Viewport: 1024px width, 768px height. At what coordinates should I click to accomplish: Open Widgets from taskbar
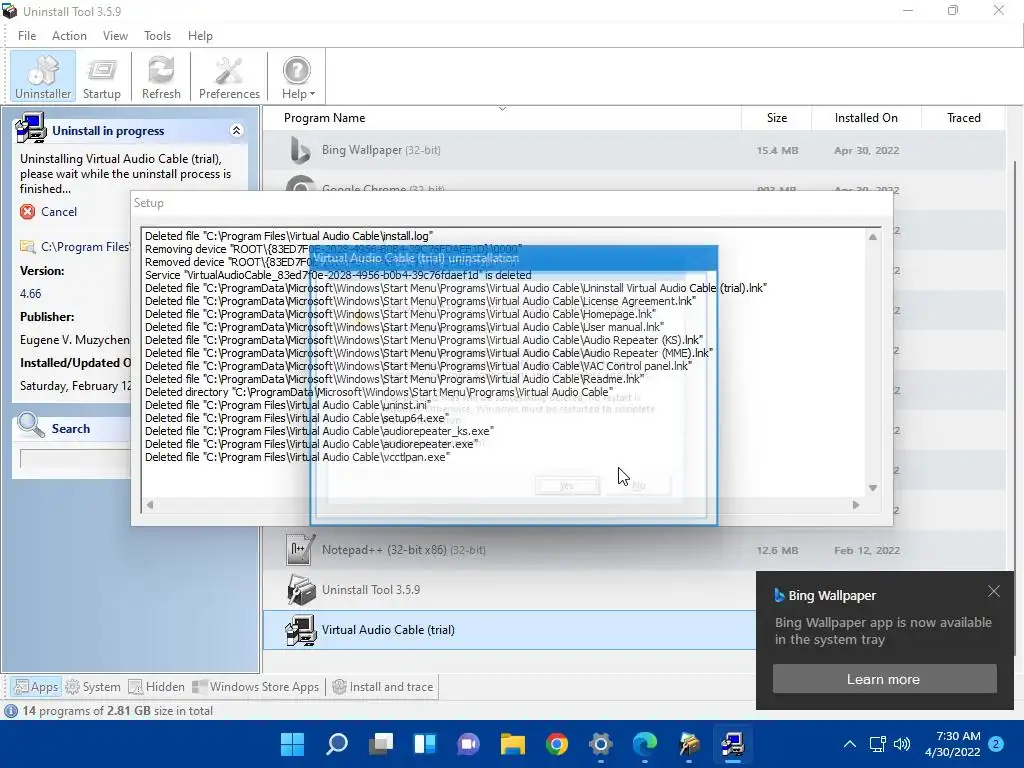[x=424, y=744]
